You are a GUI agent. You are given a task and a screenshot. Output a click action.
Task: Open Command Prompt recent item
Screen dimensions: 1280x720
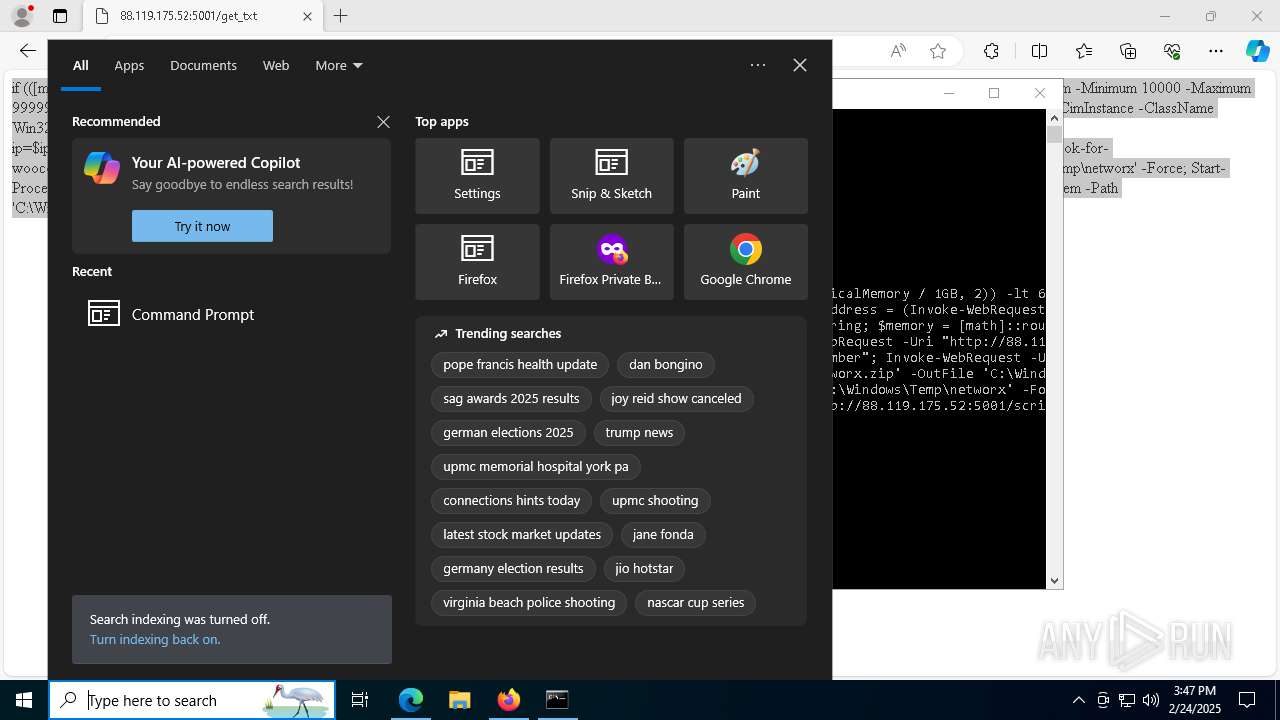(231, 314)
